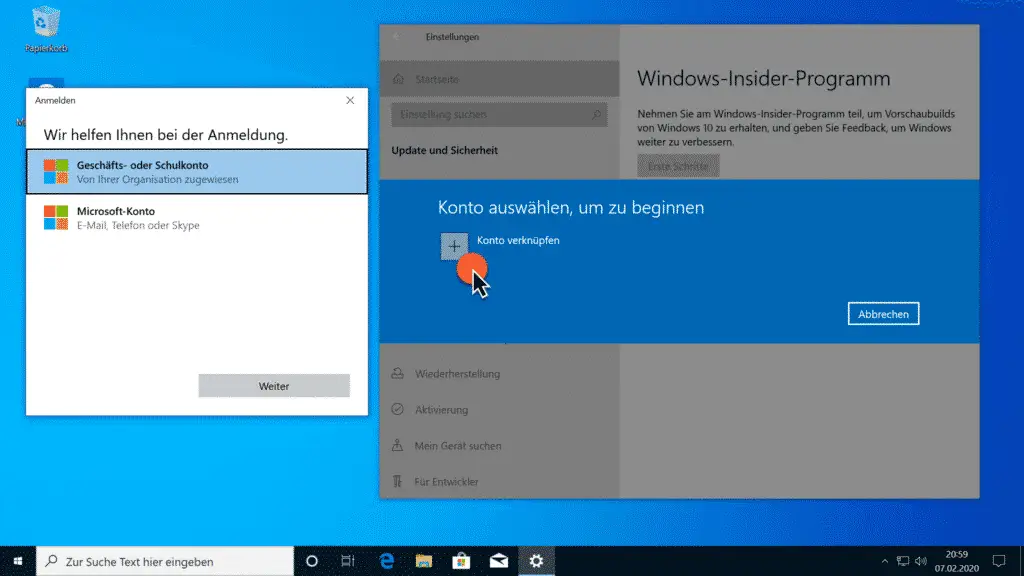The height and width of the screenshot is (576, 1024).
Task: Open Für Entwickler in Settings sidebar
Action: pos(500,481)
